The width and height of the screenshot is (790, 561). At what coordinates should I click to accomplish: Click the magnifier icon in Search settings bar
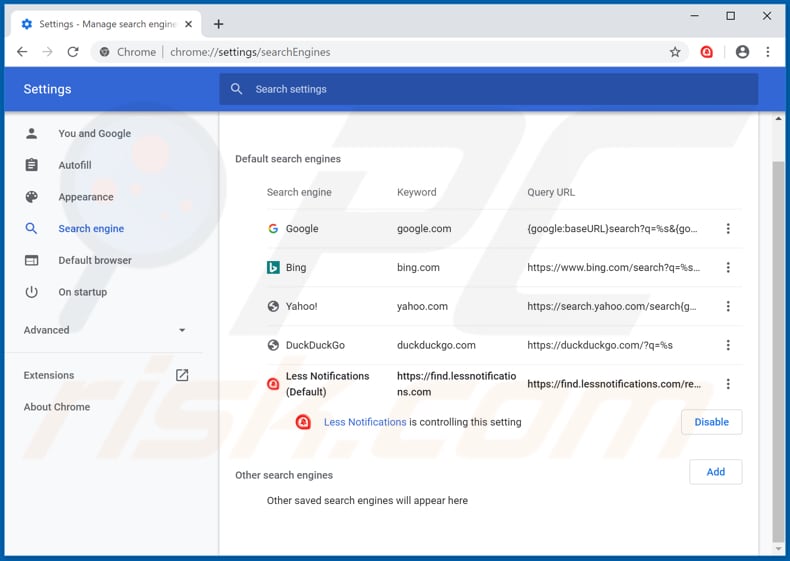click(x=236, y=89)
